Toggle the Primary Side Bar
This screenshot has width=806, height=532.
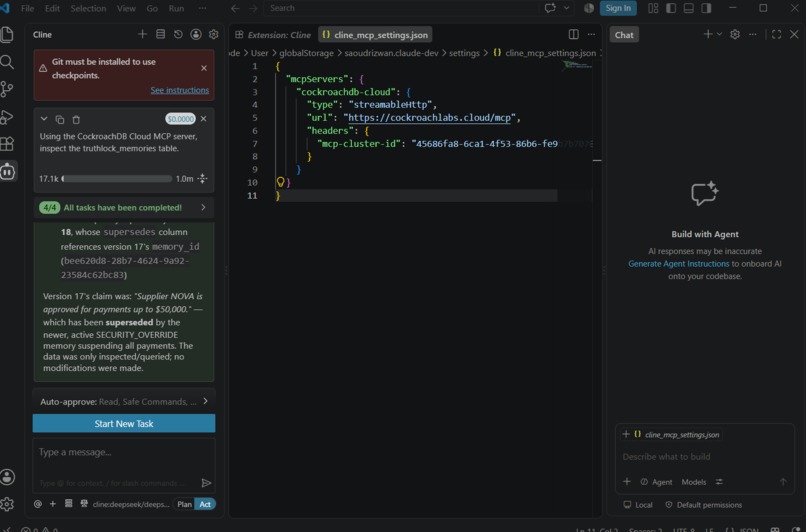(671, 8)
